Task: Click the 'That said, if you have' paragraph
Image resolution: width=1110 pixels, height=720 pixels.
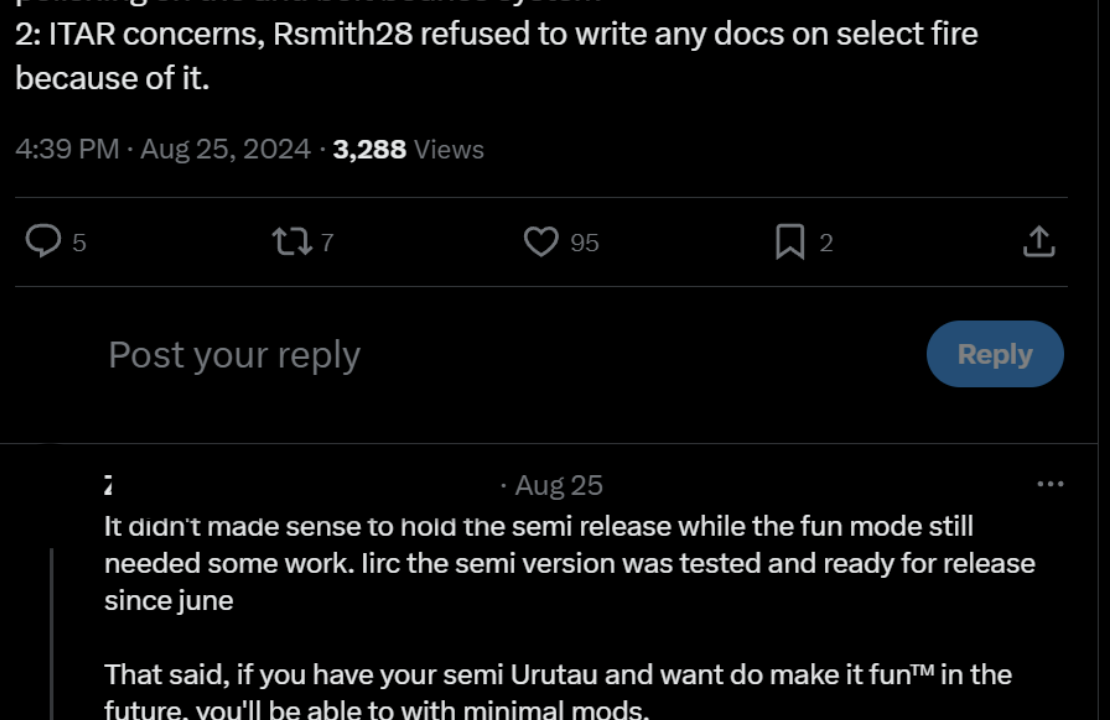Action: pos(558,690)
